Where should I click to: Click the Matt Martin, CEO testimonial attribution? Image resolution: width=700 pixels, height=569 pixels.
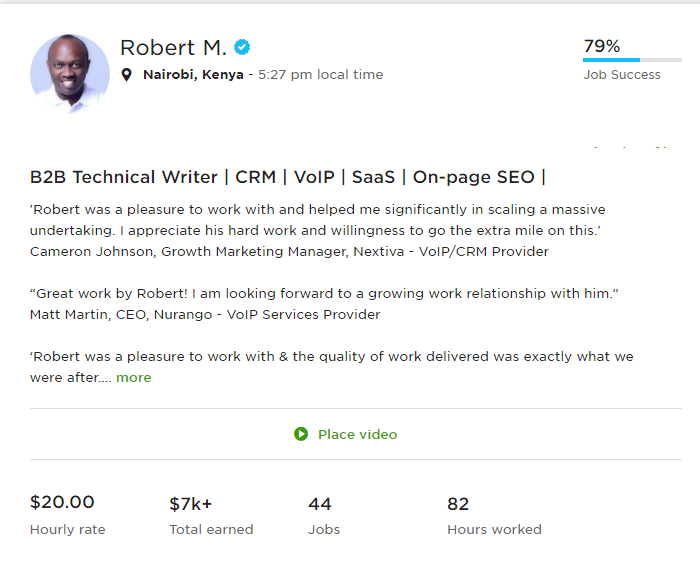tap(205, 315)
